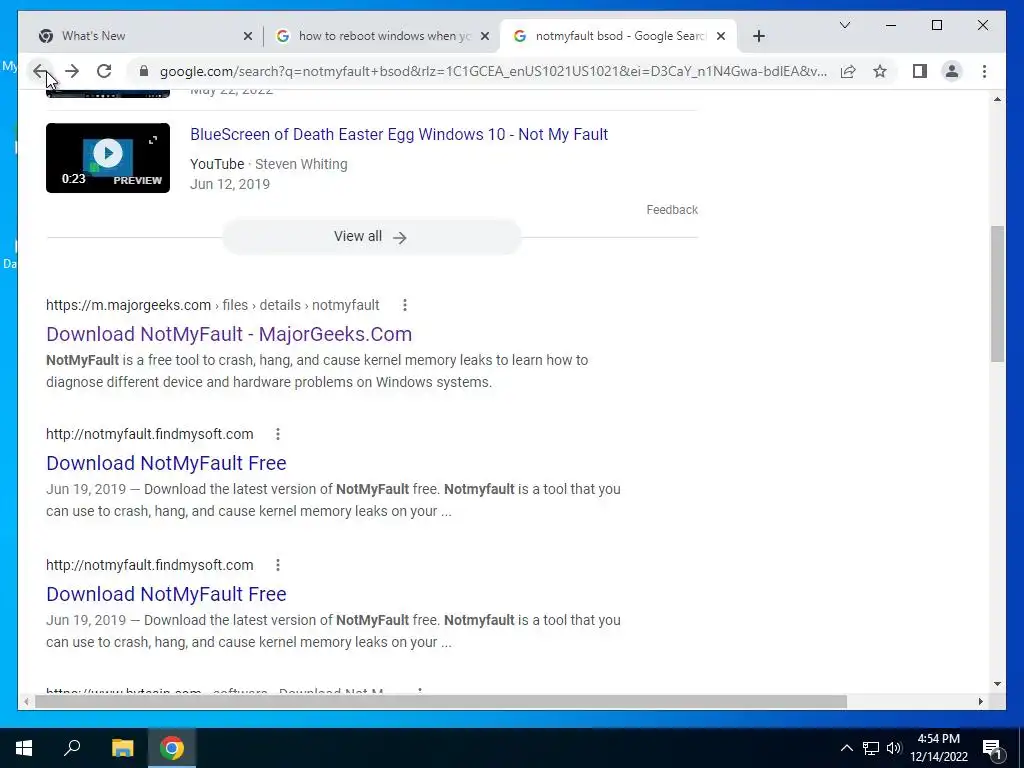Open the notification center icon

pos(993,749)
